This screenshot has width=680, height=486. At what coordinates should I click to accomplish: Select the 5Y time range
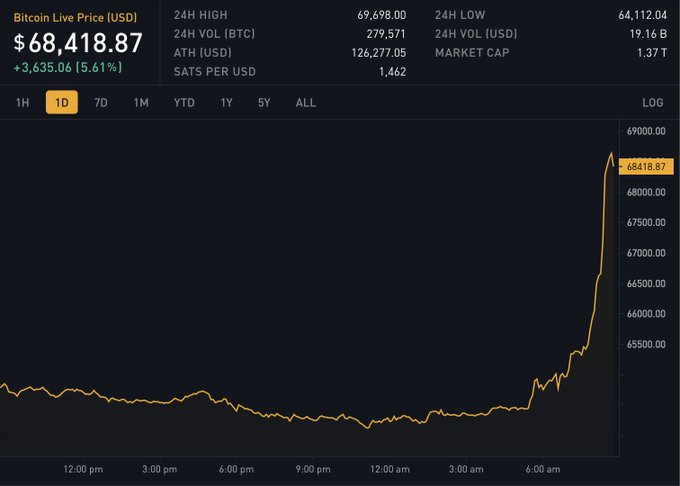264,103
